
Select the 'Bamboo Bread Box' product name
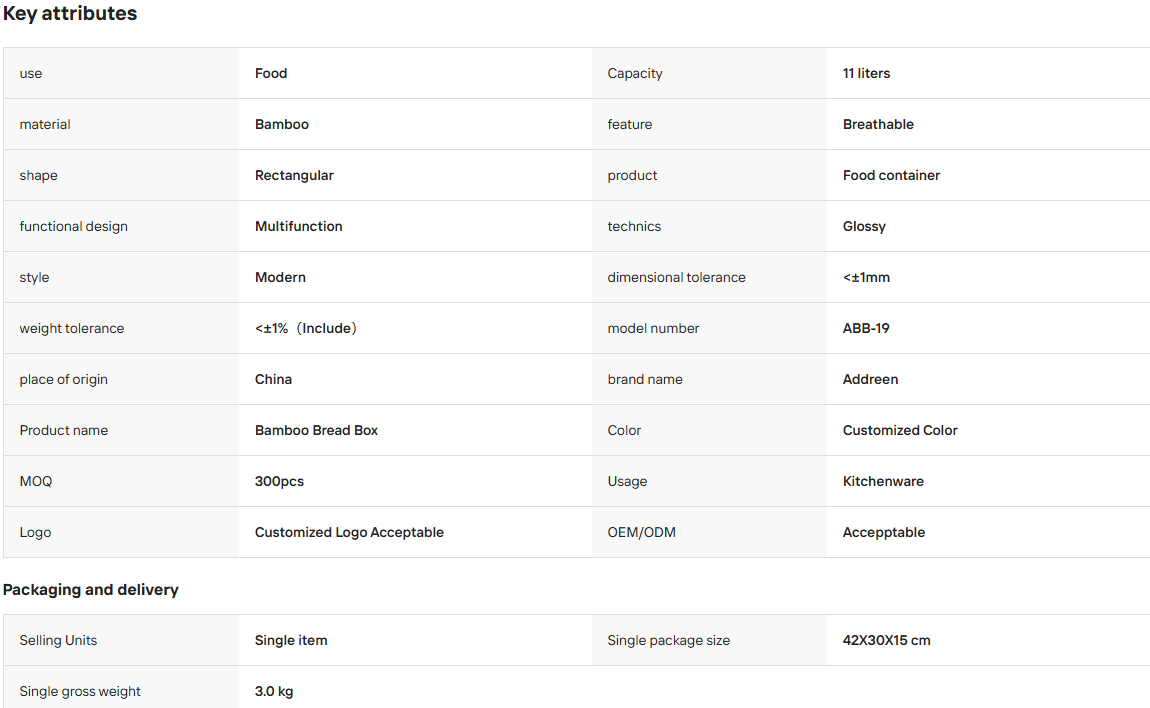316,431
